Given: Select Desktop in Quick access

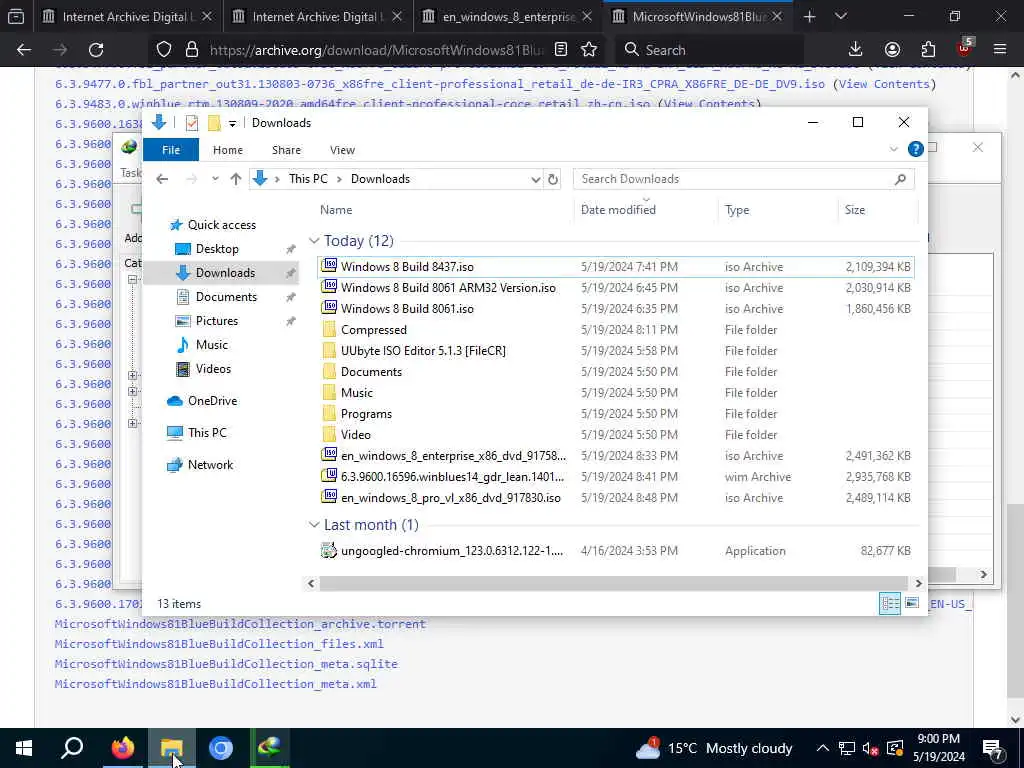Looking at the screenshot, I should (x=217, y=249).
